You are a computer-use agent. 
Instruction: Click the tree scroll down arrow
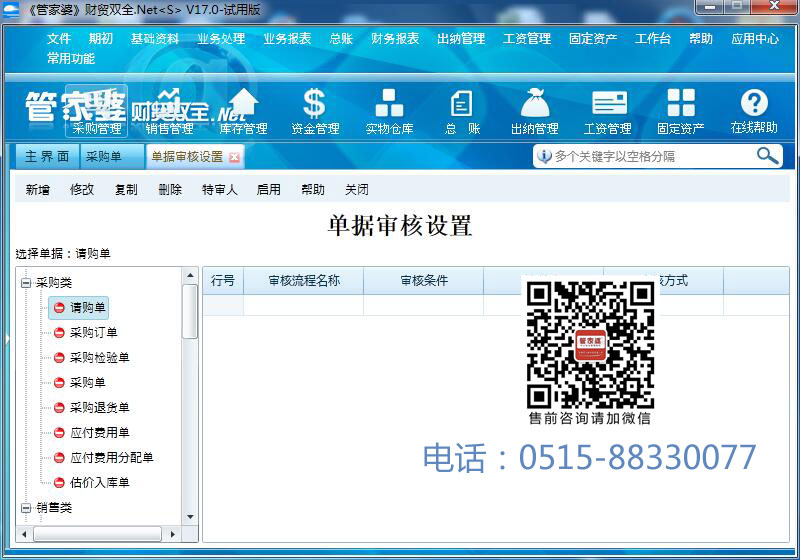tap(190, 517)
